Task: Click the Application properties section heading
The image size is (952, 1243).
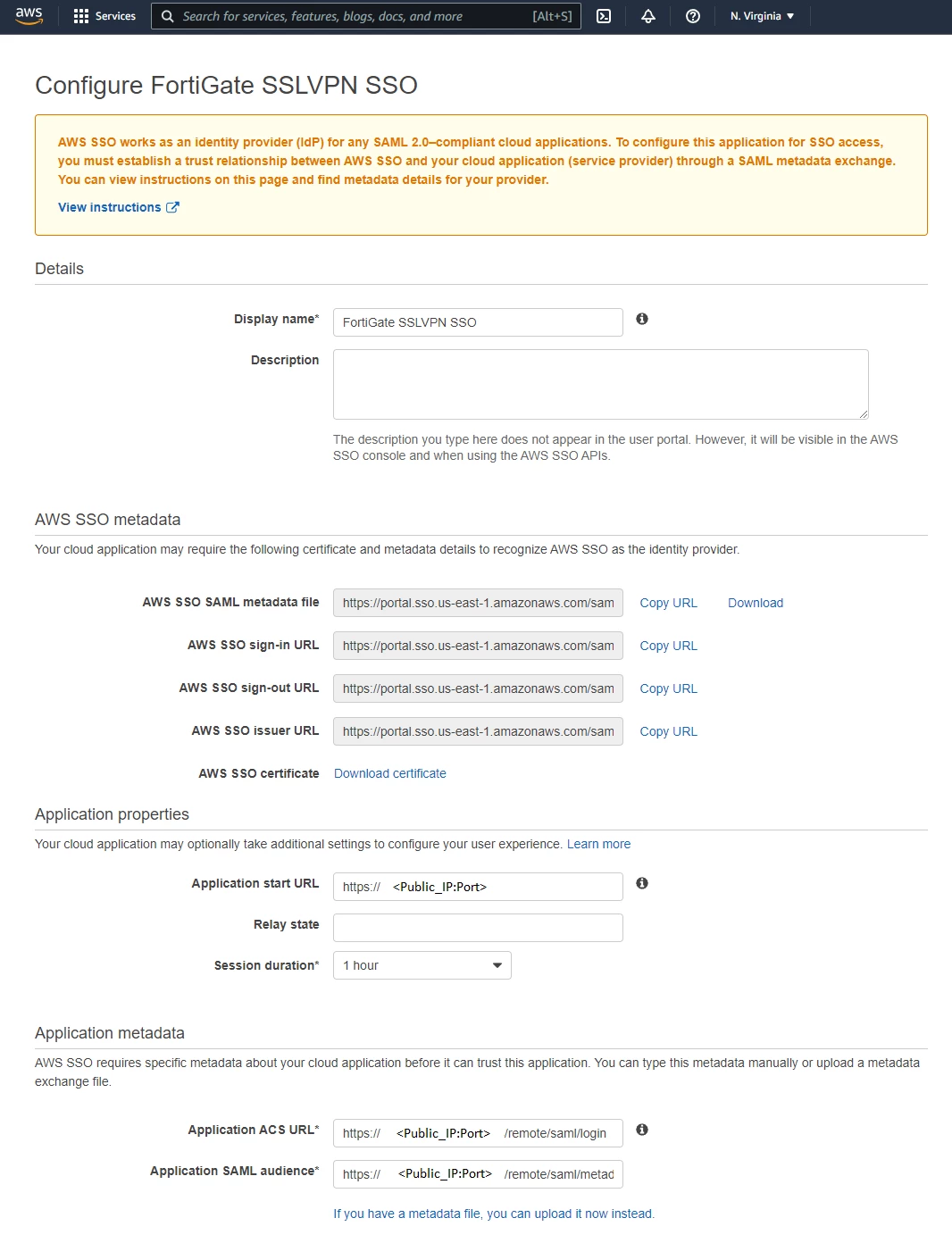Action: point(112,814)
